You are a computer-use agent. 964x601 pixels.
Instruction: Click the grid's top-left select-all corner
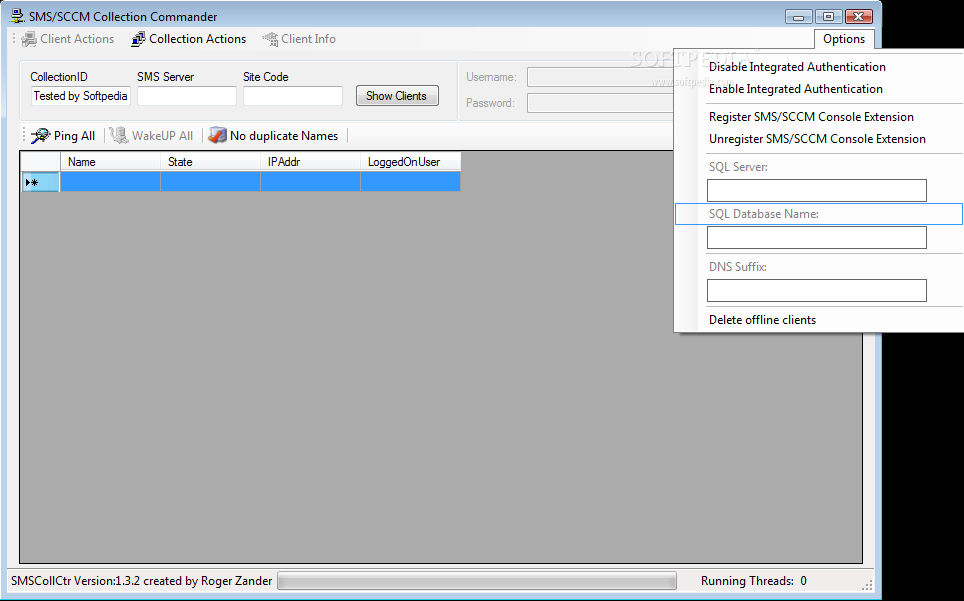pos(40,162)
